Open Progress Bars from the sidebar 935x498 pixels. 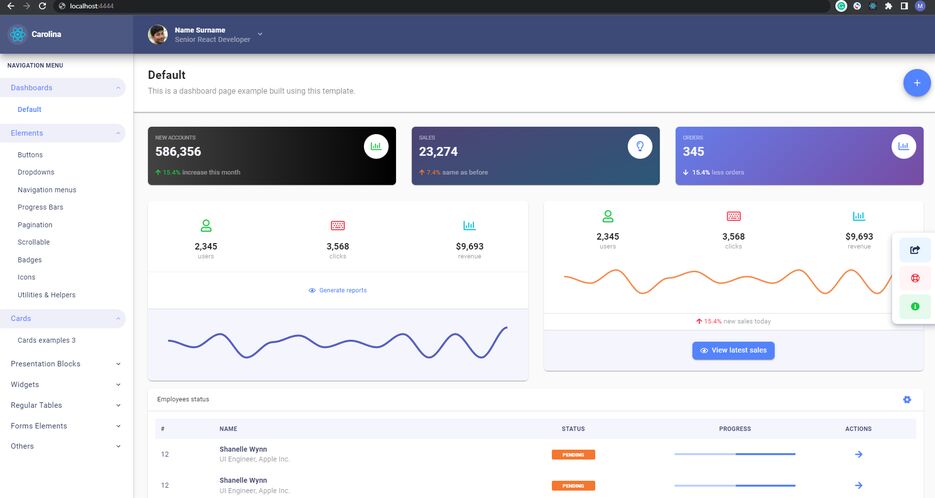[40, 207]
